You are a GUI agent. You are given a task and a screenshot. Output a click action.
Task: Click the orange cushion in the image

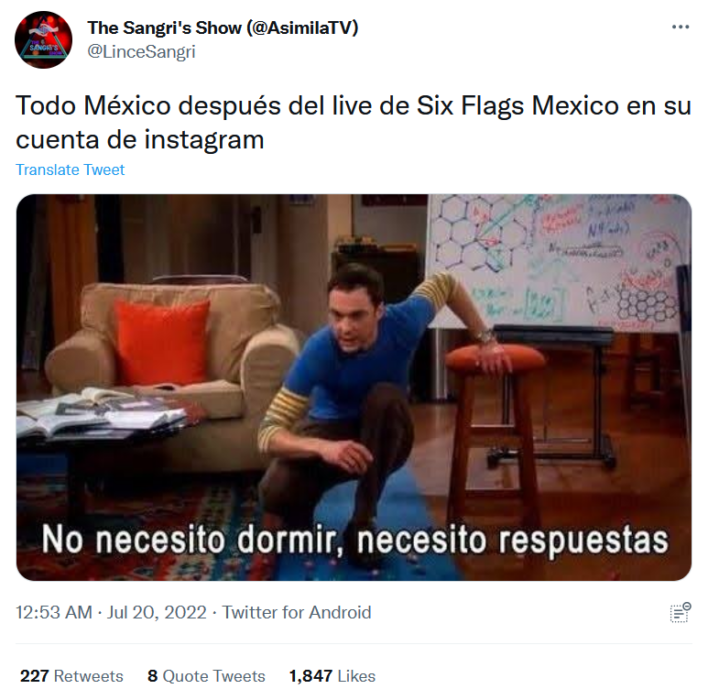(x=162, y=341)
